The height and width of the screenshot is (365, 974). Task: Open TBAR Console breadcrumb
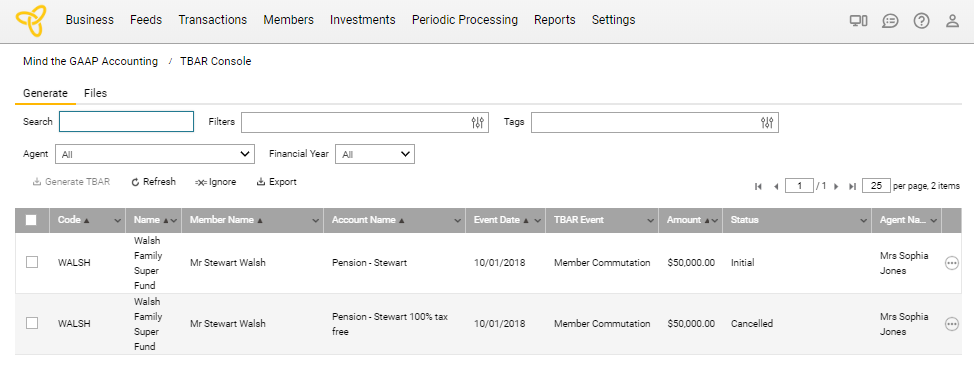click(x=216, y=61)
